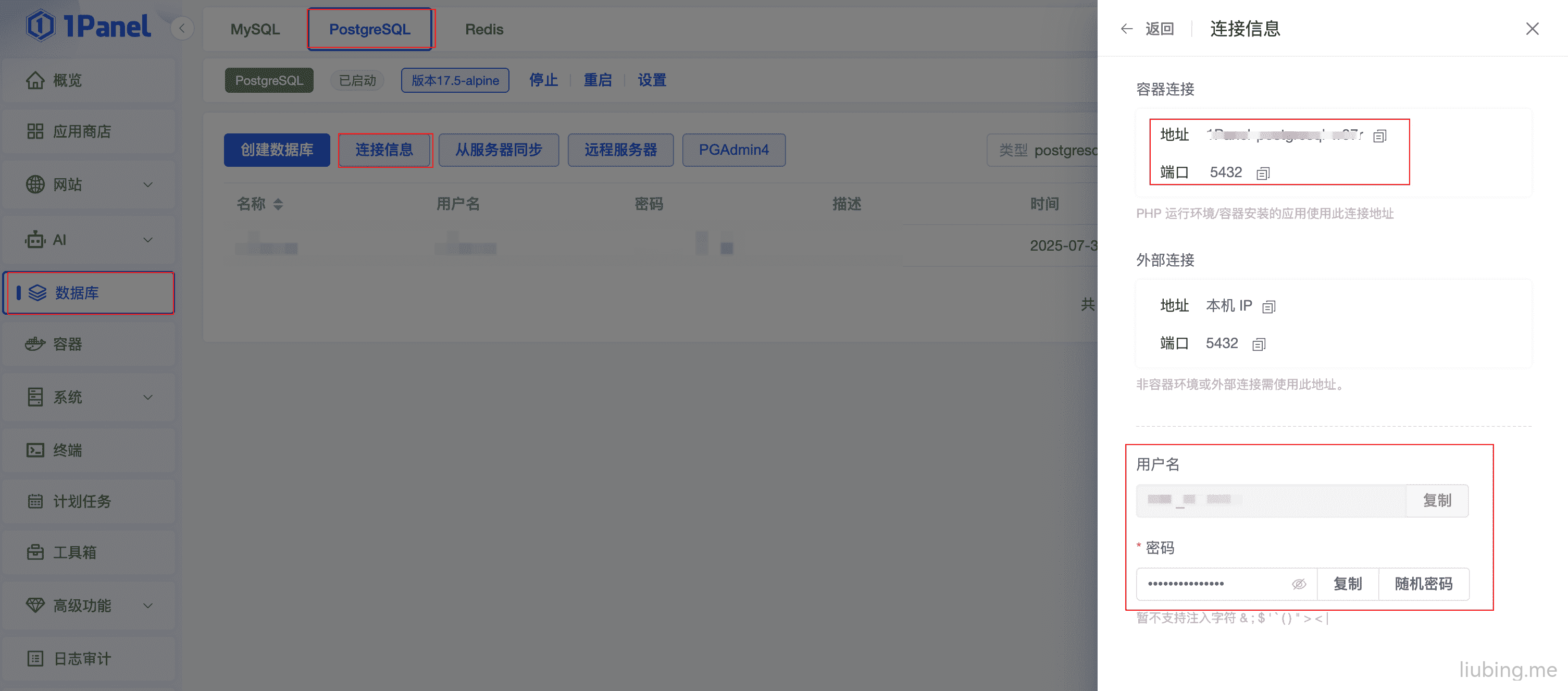
Task: Open PostgreSQL 设置 settings
Action: click(652, 80)
